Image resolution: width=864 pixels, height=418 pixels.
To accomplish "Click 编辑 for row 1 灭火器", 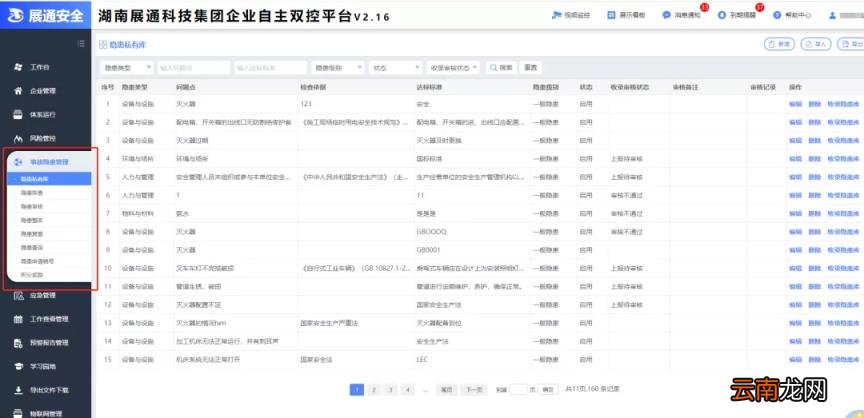I will (795, 104).
